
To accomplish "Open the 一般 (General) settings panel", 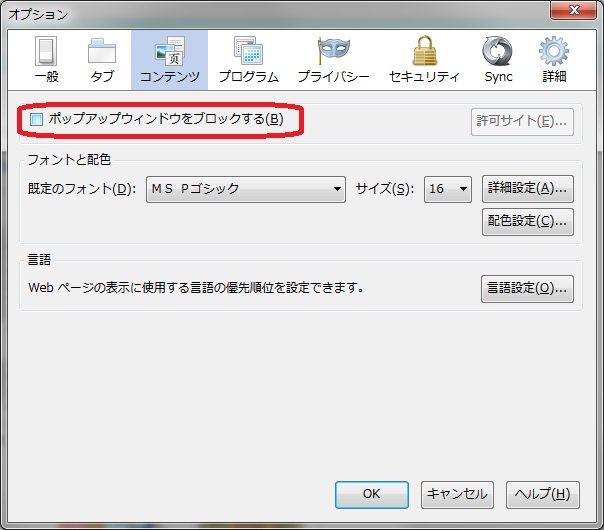I will pos(46,59).
